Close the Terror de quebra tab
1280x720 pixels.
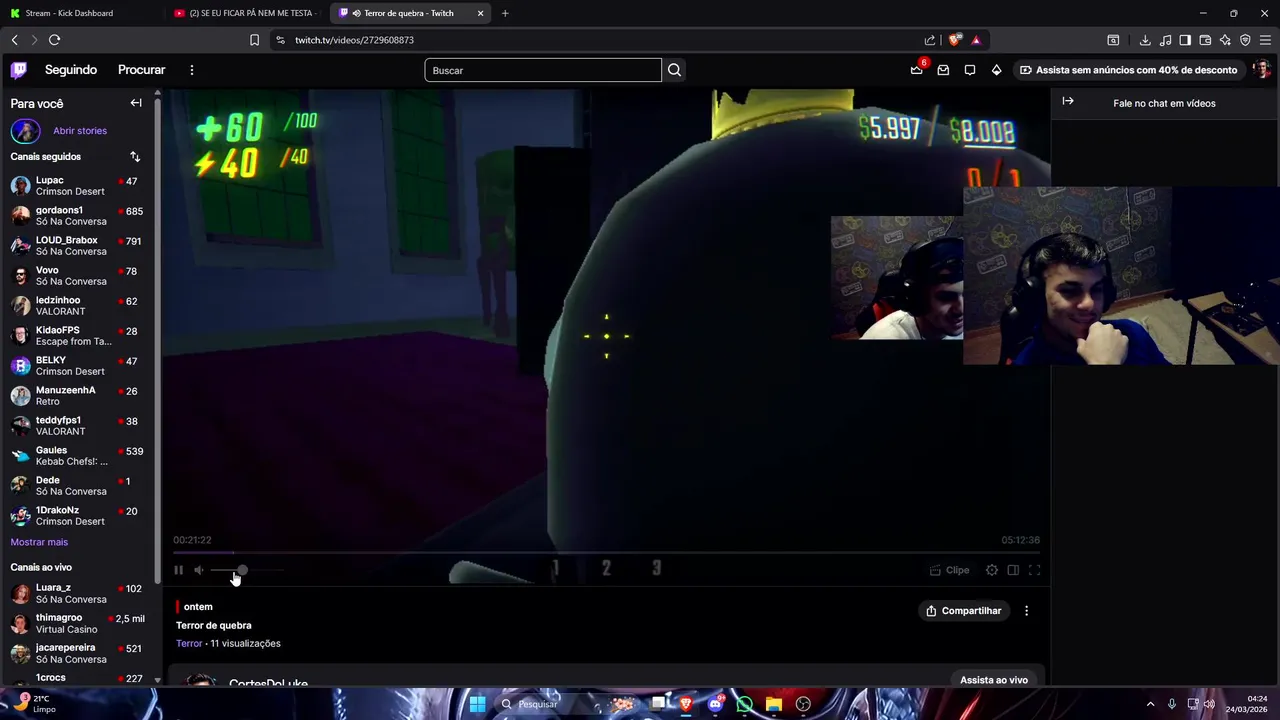(x=481, y=13)
